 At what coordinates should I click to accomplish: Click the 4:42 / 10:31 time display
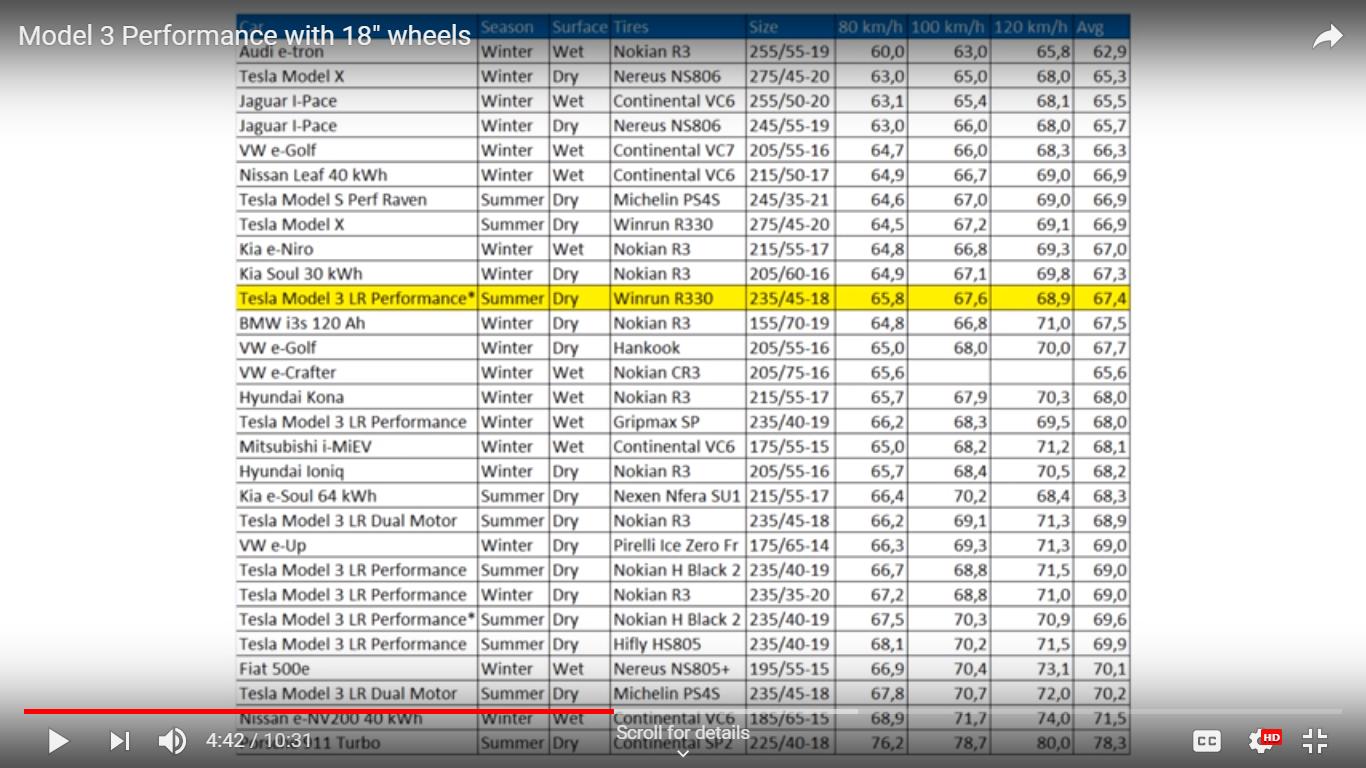(259, 741)
